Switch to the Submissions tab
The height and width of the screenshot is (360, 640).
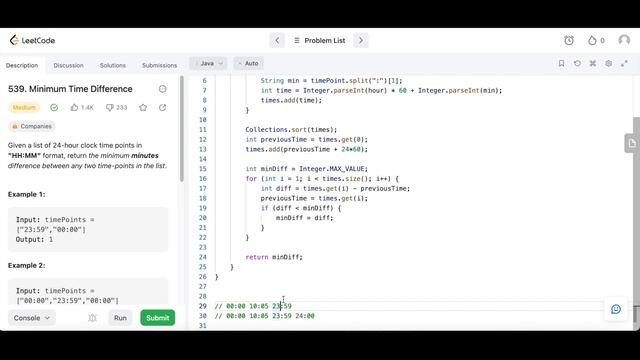click(x=160, y=65)
